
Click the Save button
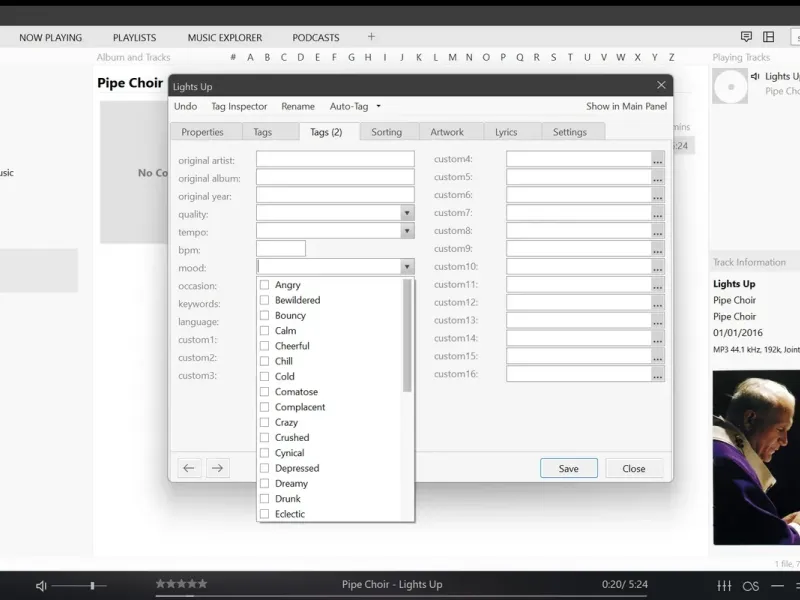568,468
